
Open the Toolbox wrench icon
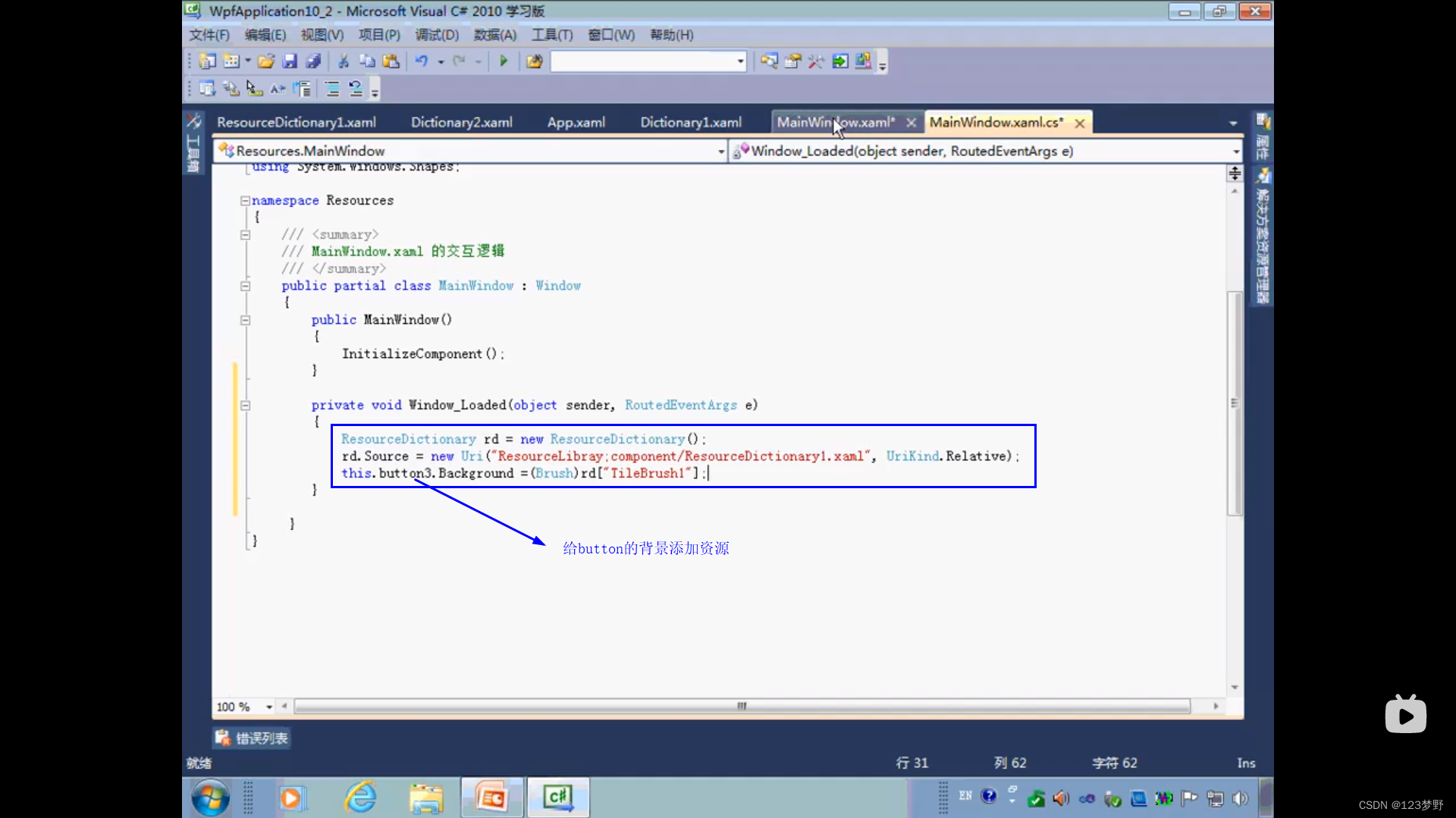pos(817,61)
